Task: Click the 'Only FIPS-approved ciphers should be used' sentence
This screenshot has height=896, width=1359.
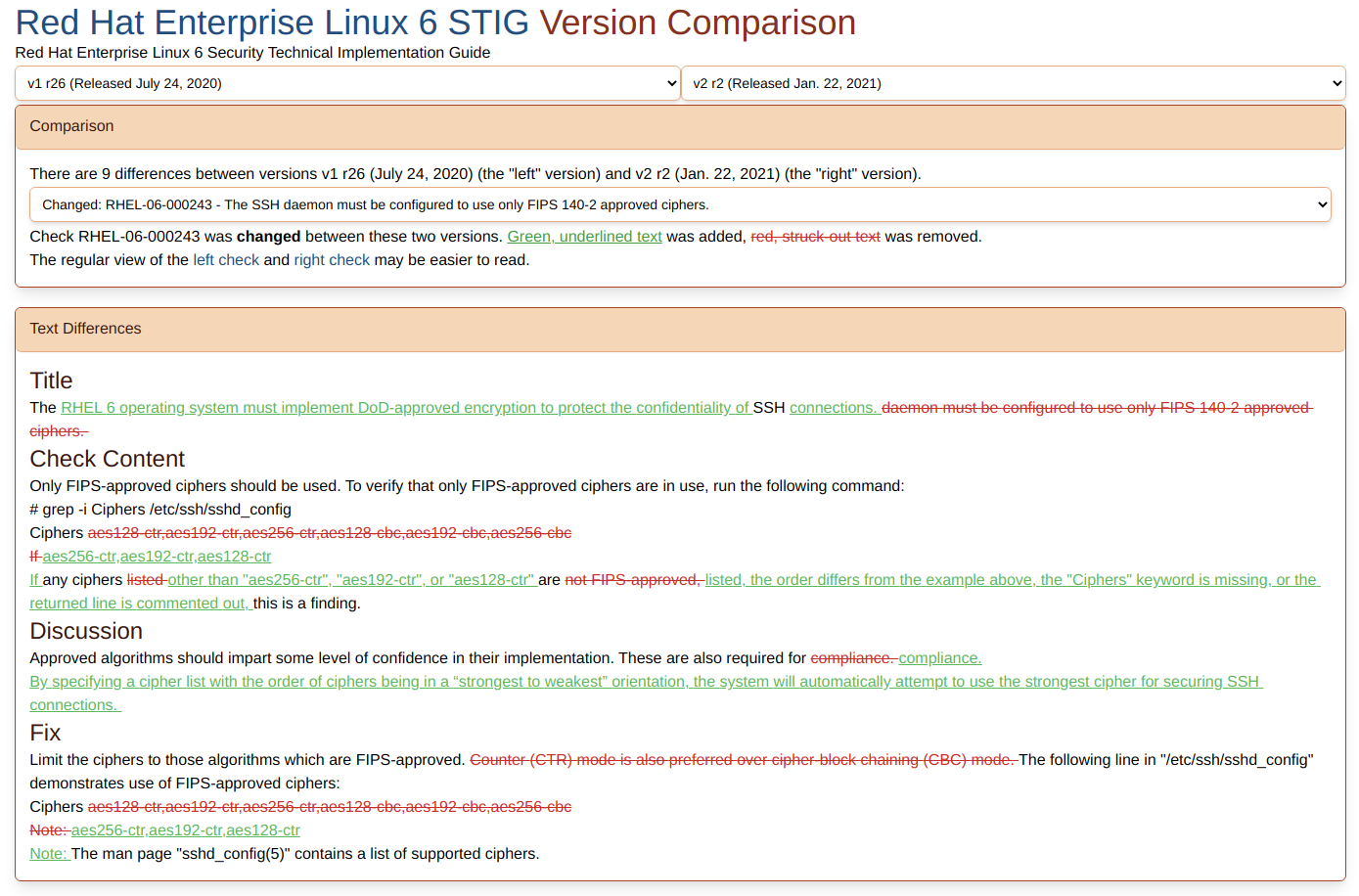Action: pyautogui.click(x=185, y=486)
